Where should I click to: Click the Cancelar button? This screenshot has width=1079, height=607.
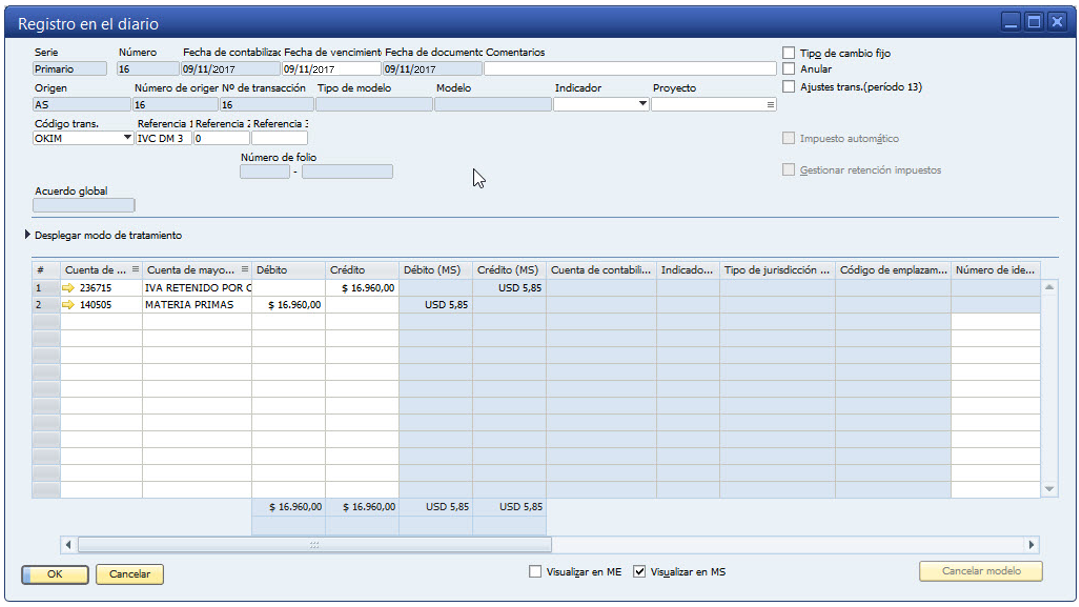tap(129, 574)
